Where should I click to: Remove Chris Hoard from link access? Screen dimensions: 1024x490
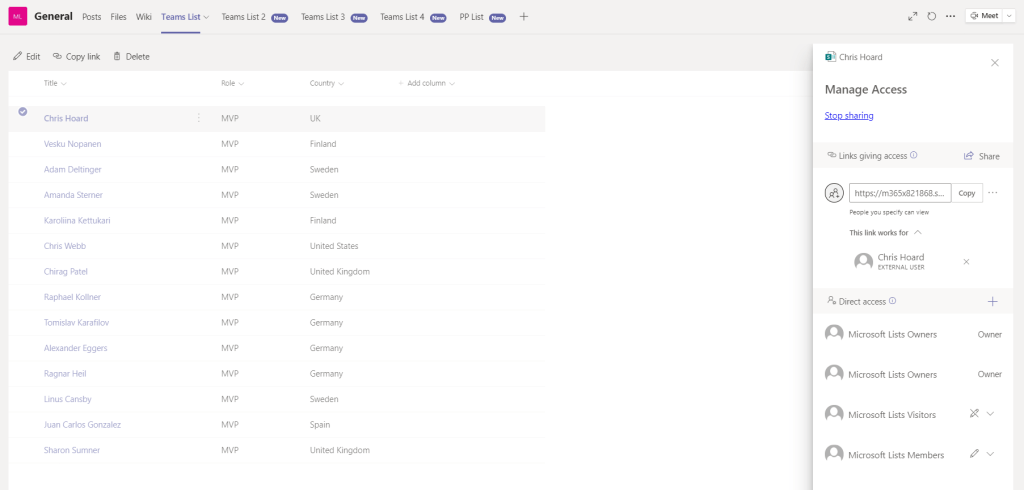966,261
